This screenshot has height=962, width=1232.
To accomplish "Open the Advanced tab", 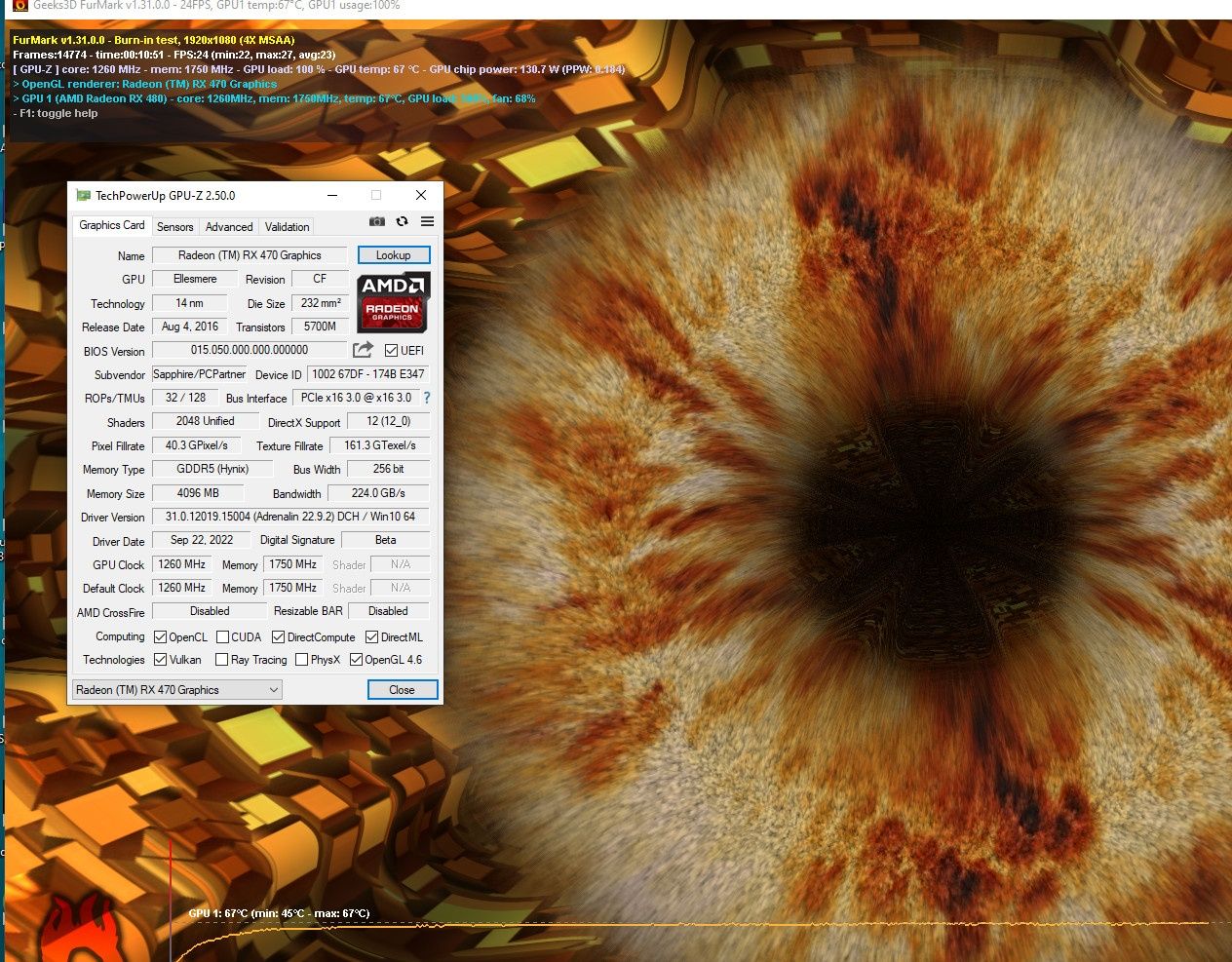I will [x=229, y=226].
